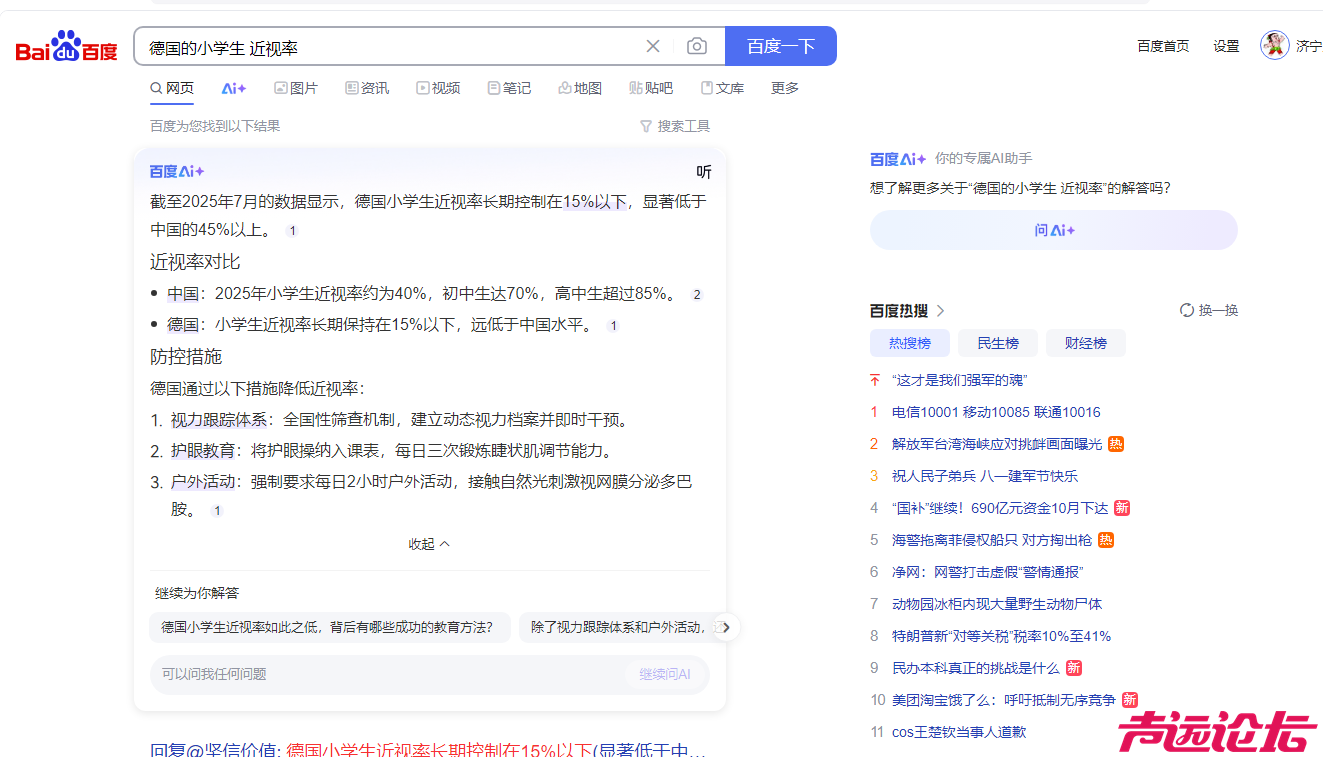Select the 财经榜 tab
The width and height of the screenshot is (1323, 757).
coord(1085,343)
